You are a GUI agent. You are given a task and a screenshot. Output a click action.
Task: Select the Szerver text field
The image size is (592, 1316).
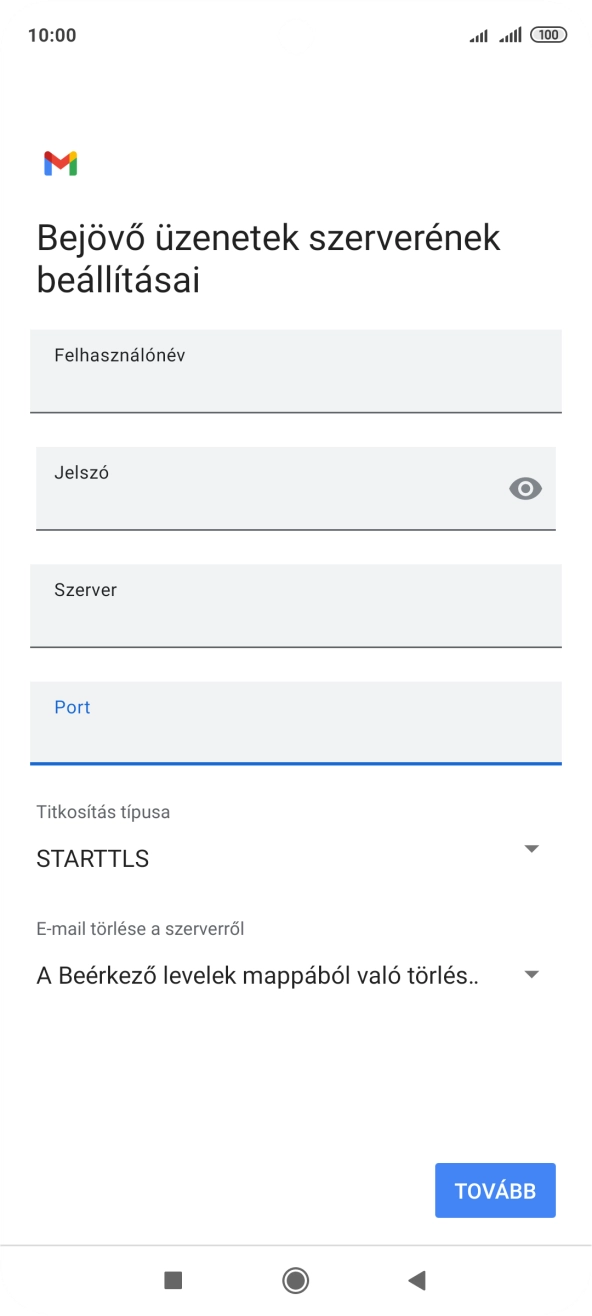296,607
